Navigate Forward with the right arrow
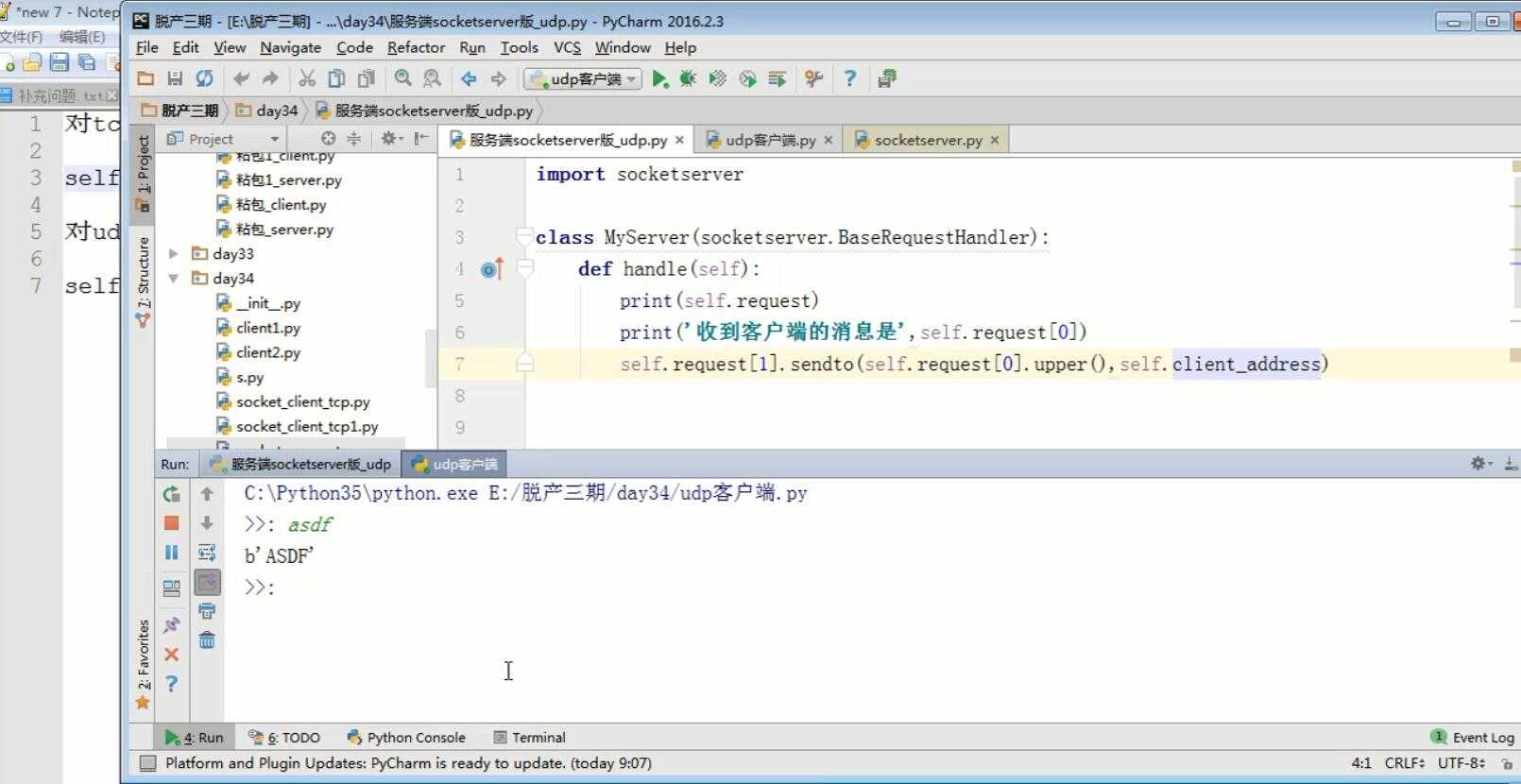Image resolution: width=1521 pixels, height=784 pixels. pyautogui.click(x=498, y=78)
